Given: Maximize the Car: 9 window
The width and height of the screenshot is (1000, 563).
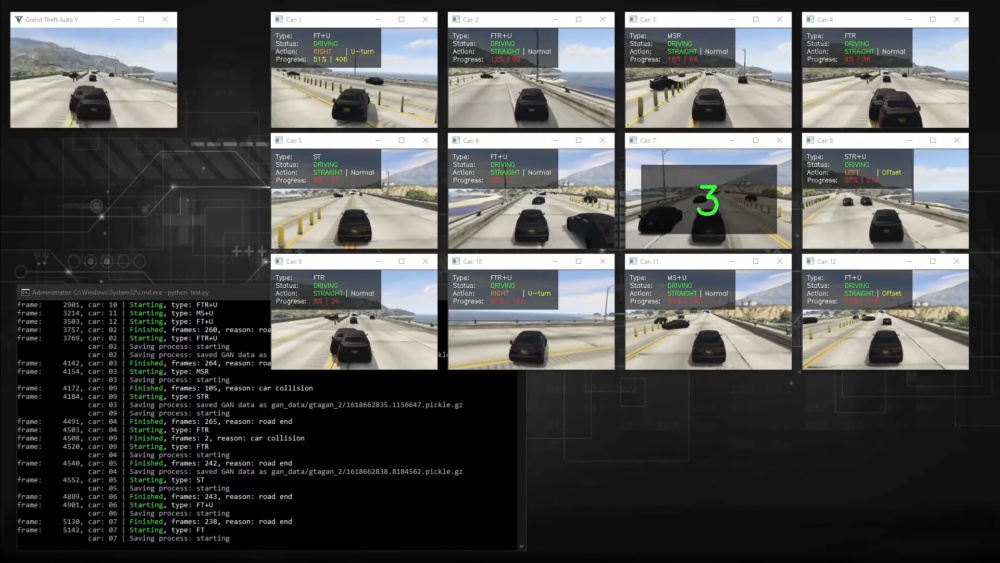Looking at the screenshot, I should click(x=401, y=261).
